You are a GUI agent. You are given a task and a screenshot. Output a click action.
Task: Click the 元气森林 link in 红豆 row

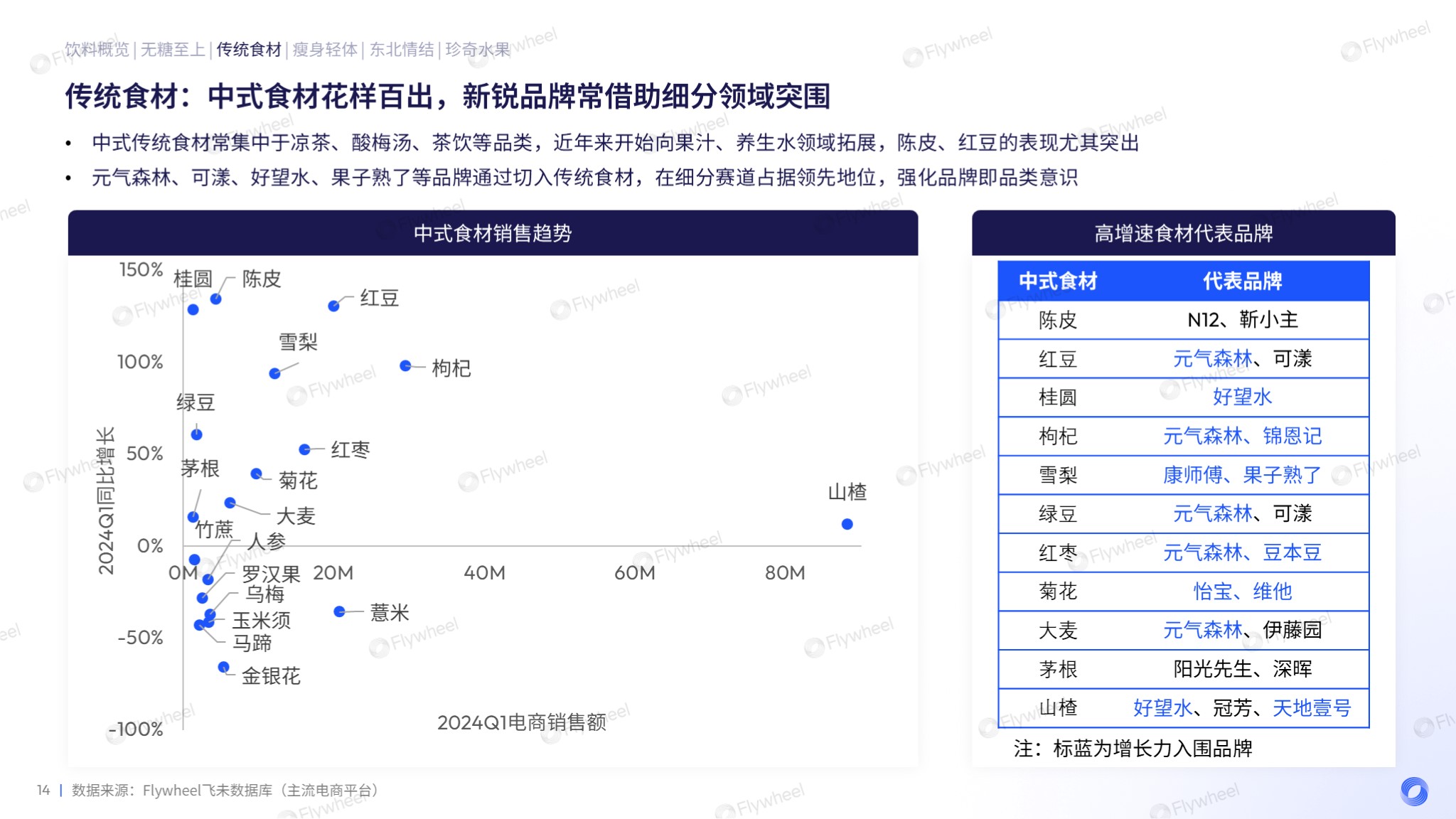pyautogui.click(x=1212, y=358)
